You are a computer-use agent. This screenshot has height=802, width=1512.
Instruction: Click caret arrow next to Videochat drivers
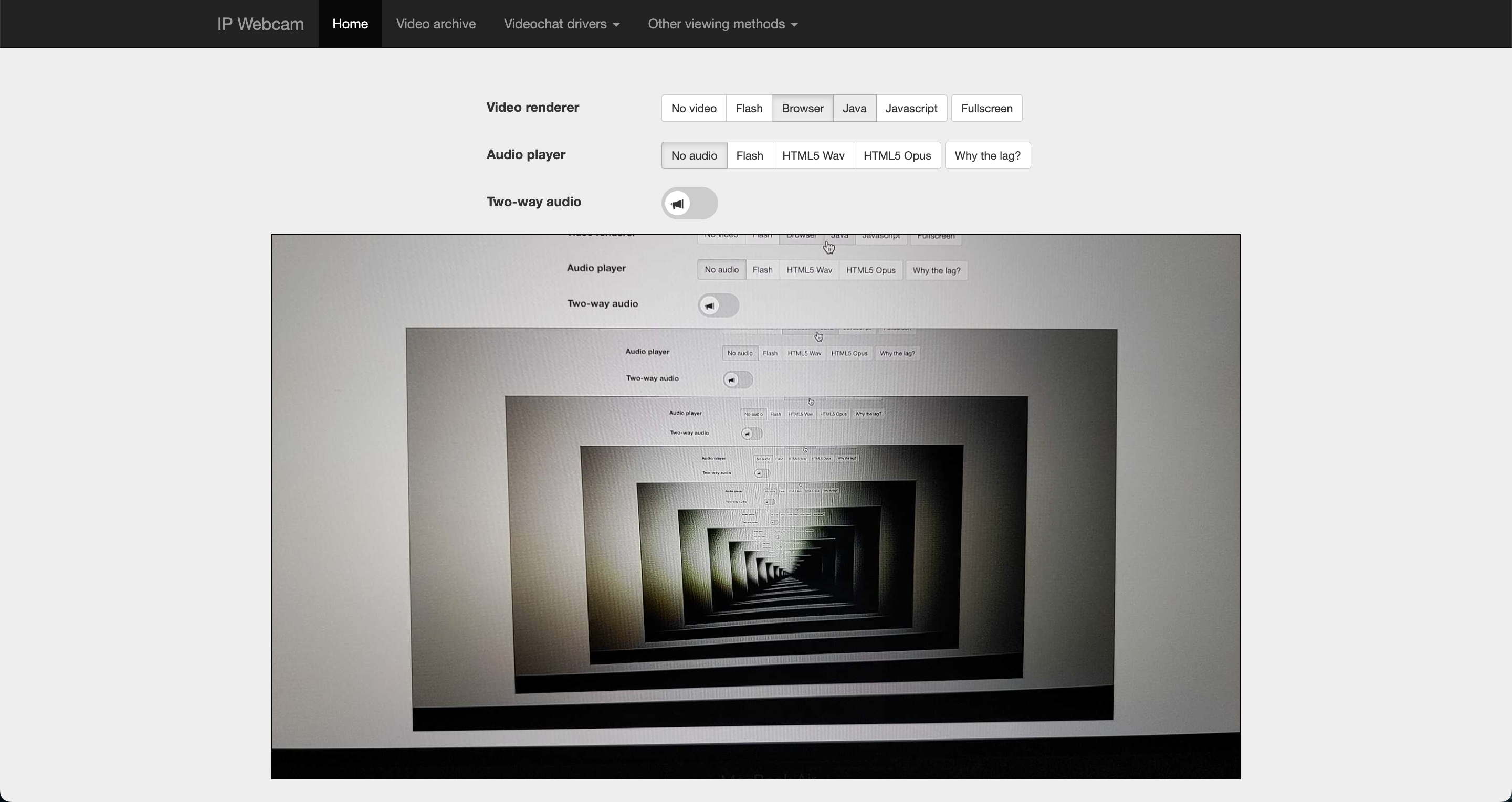point(616,25)
